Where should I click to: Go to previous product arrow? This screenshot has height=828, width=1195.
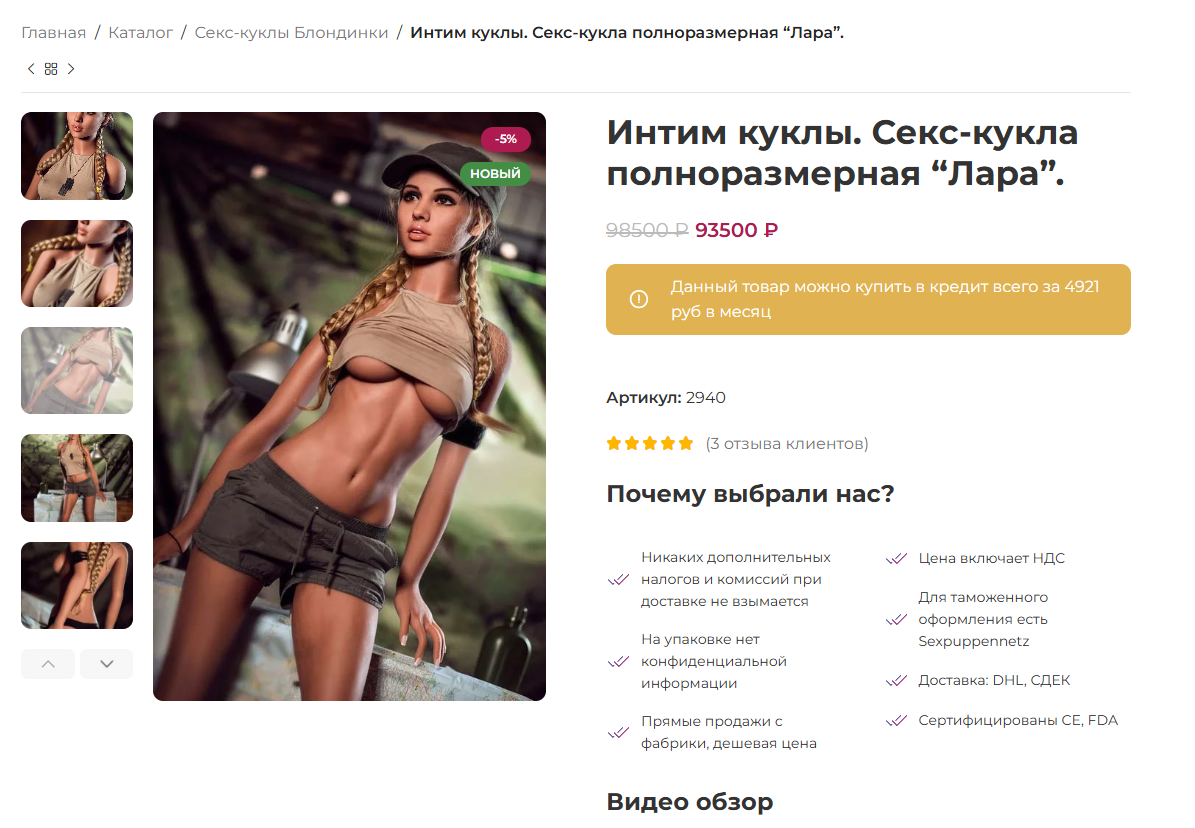click(x=31, y=69)
